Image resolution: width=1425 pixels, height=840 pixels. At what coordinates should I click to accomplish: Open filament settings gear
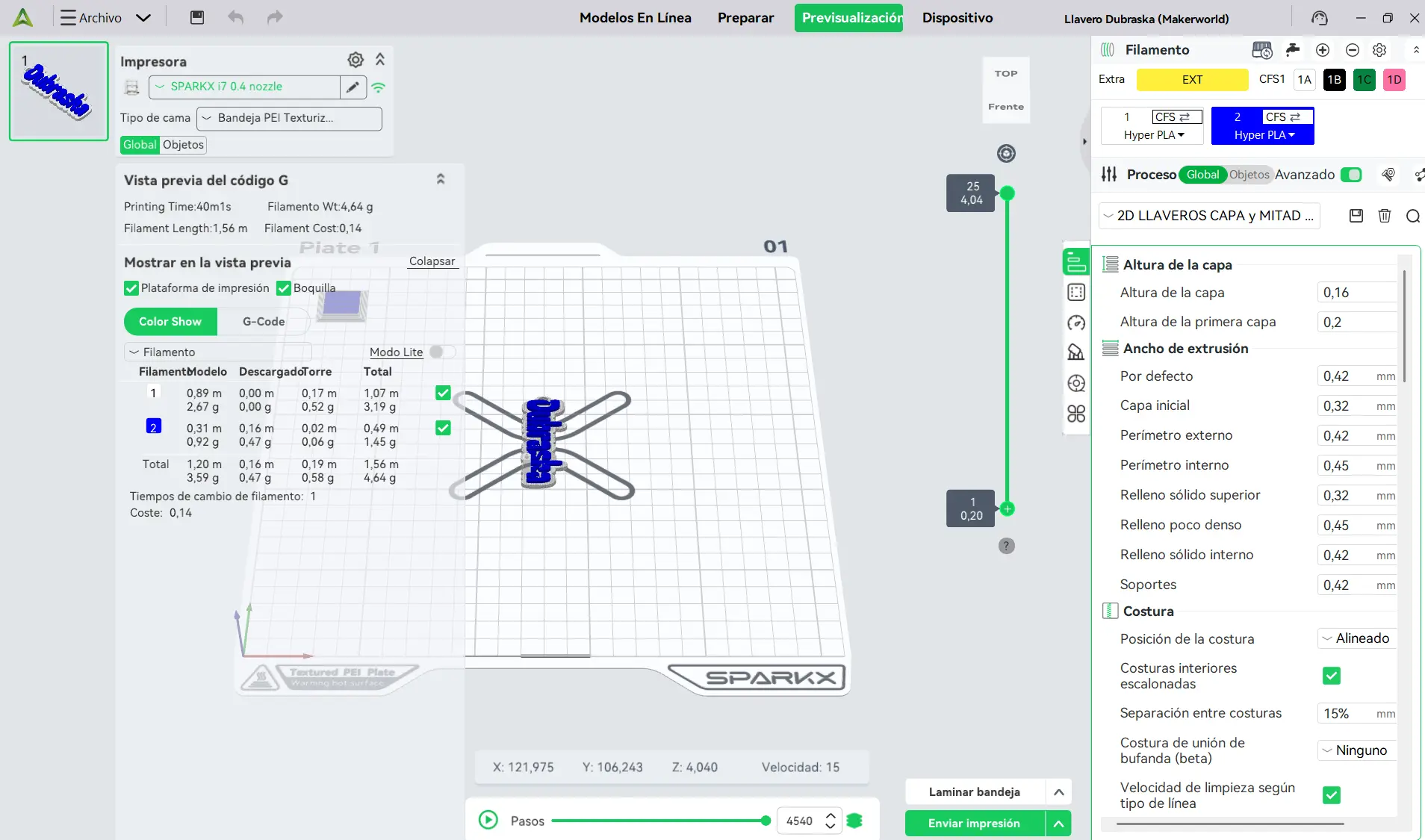pyautogui.click(x=1379, y=50)
